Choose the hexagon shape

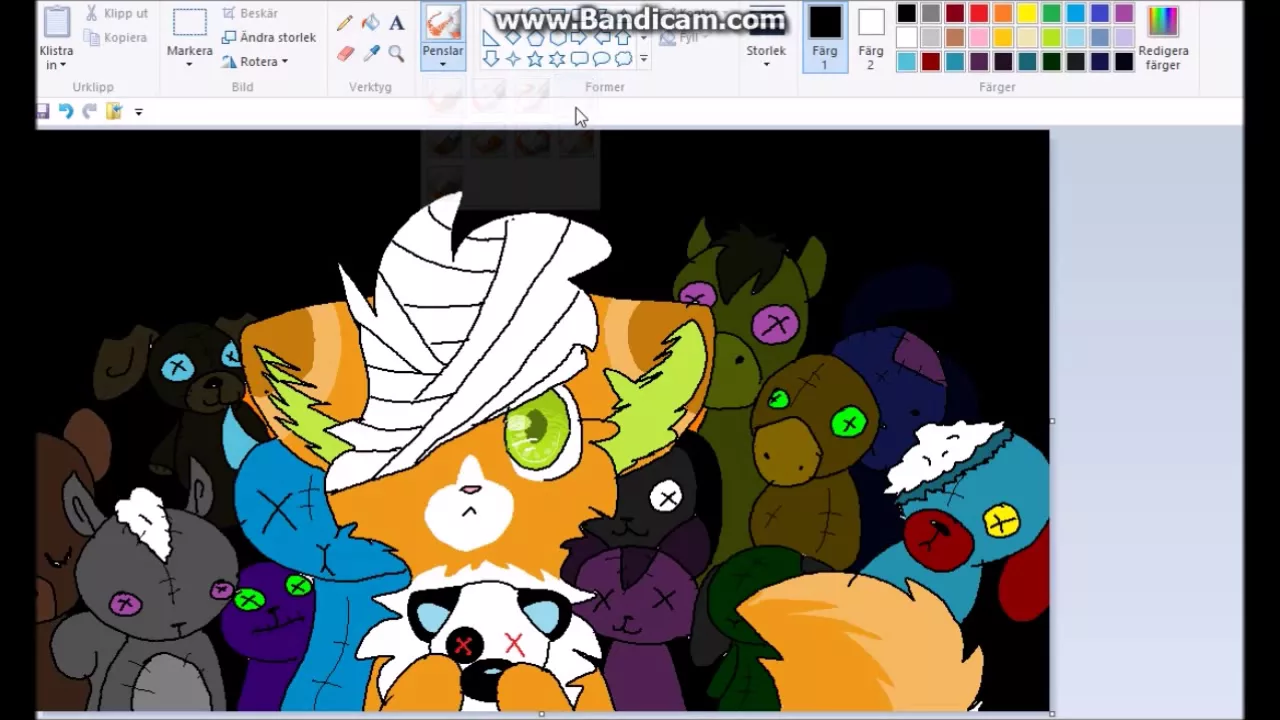point(558,38)
